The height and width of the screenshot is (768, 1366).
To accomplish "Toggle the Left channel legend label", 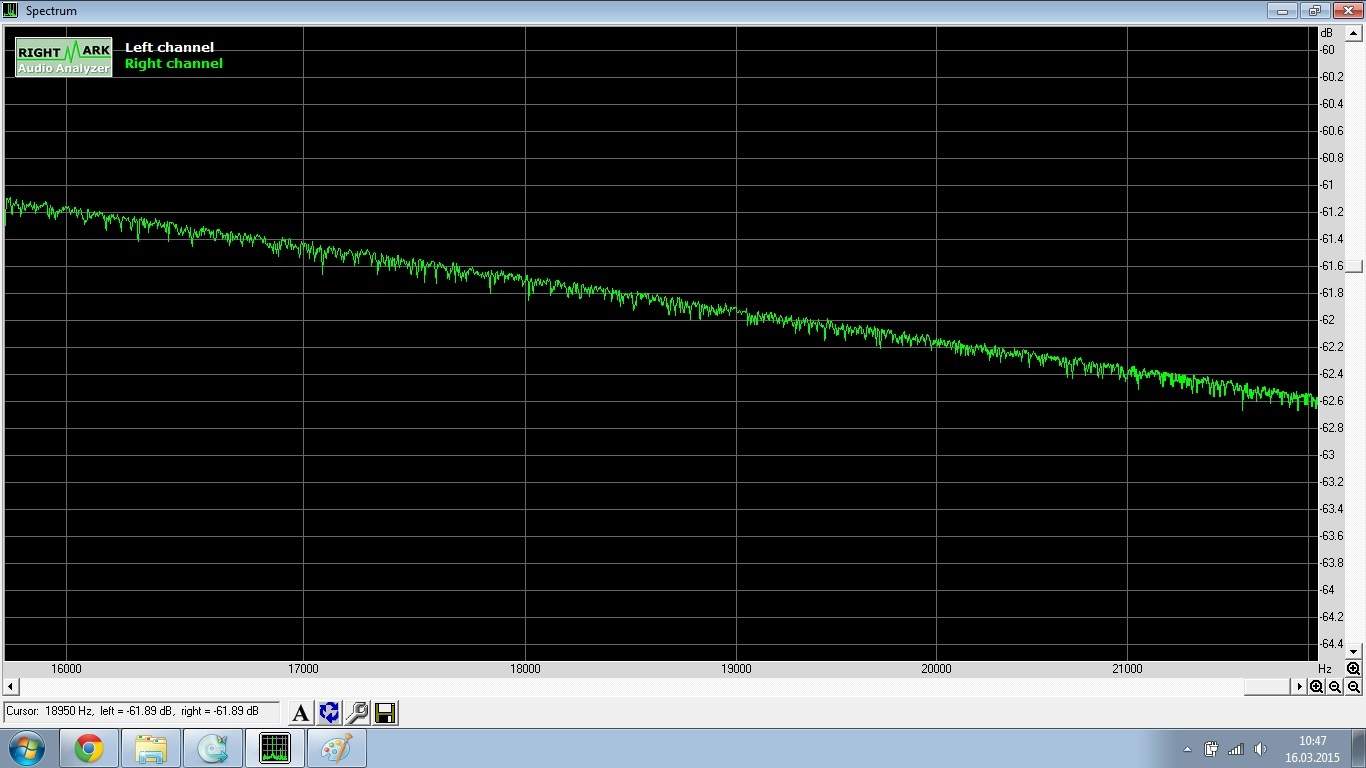I will (x=169, y=47).
